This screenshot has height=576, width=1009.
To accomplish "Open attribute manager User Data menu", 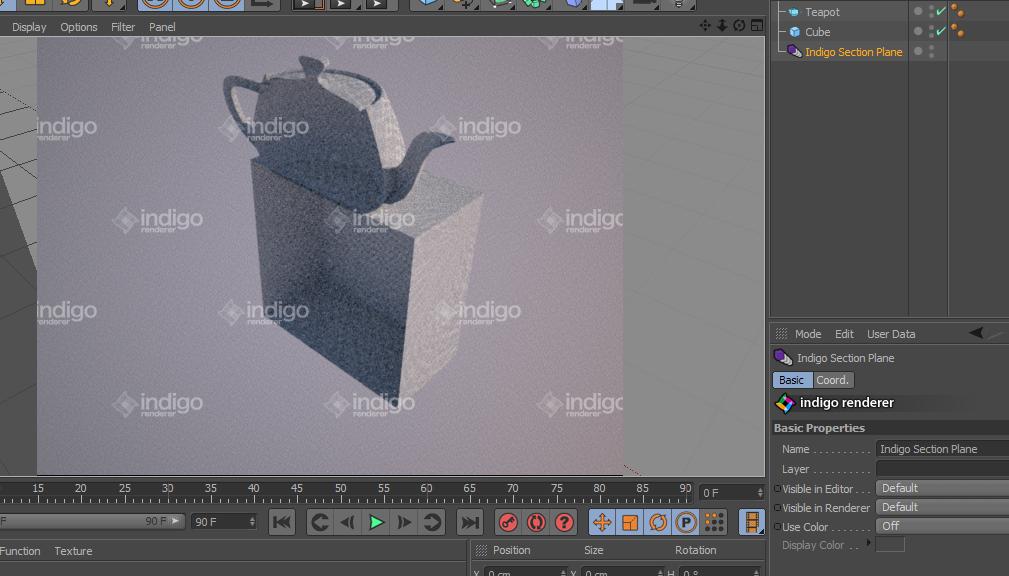I will pyautogui.click(x=891, y=334).
